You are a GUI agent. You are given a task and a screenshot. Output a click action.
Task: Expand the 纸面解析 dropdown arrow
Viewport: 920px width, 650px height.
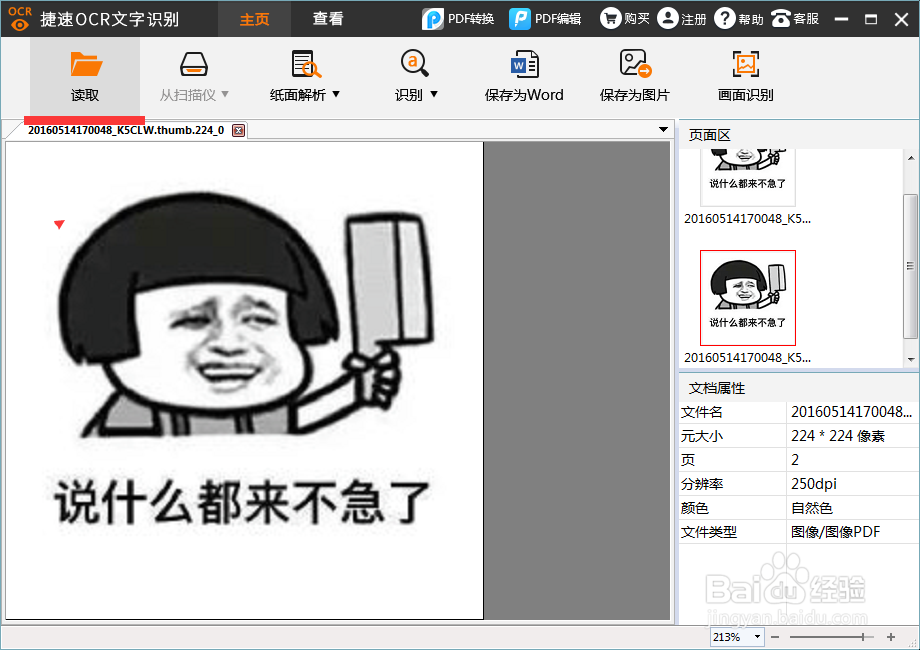coord(336,94)
